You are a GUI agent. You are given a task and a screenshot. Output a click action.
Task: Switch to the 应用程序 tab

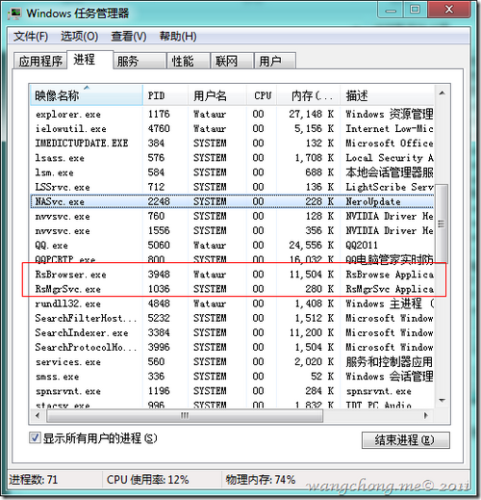[x=40, y=61]
